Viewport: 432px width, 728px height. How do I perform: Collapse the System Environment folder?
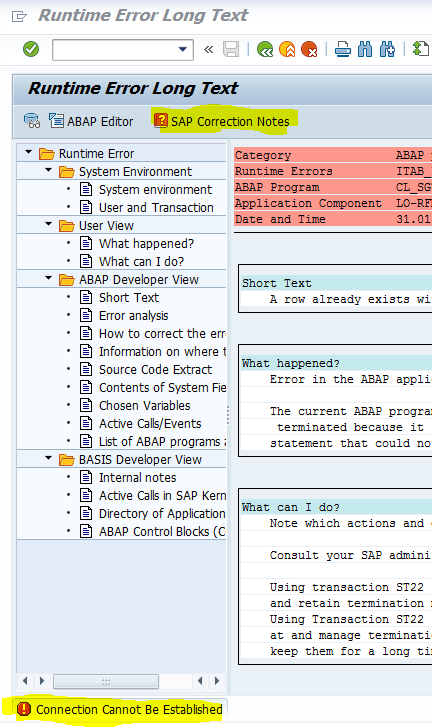click(48, 170)
